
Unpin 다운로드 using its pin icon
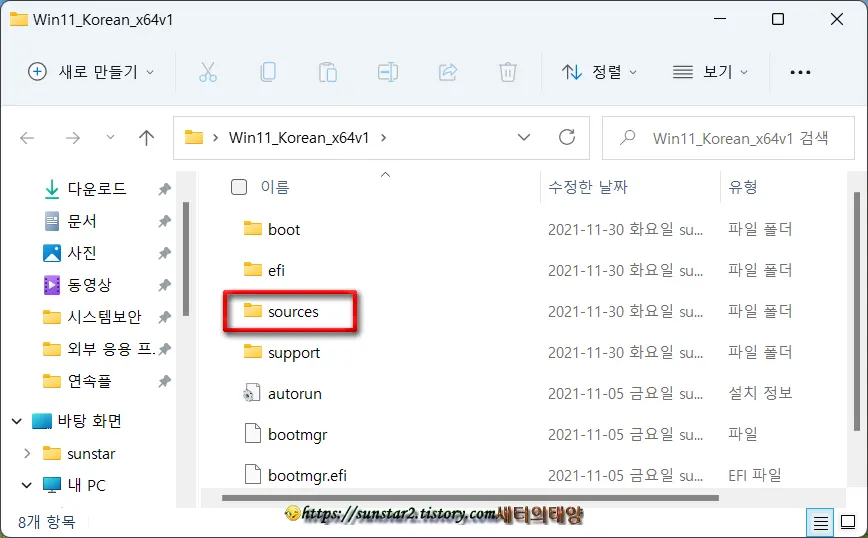[x=164, y=189]
